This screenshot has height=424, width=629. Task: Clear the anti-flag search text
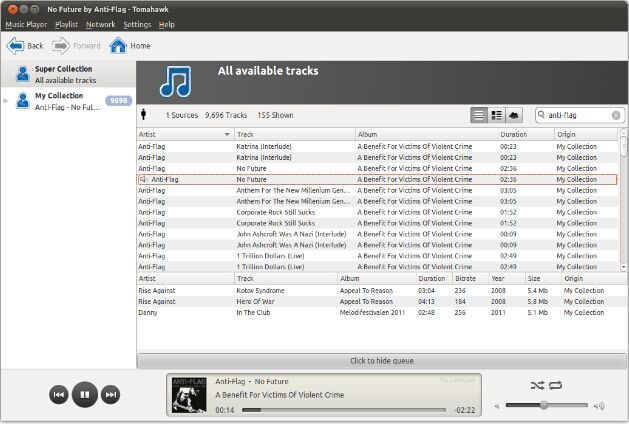click(x=616, y=116)
